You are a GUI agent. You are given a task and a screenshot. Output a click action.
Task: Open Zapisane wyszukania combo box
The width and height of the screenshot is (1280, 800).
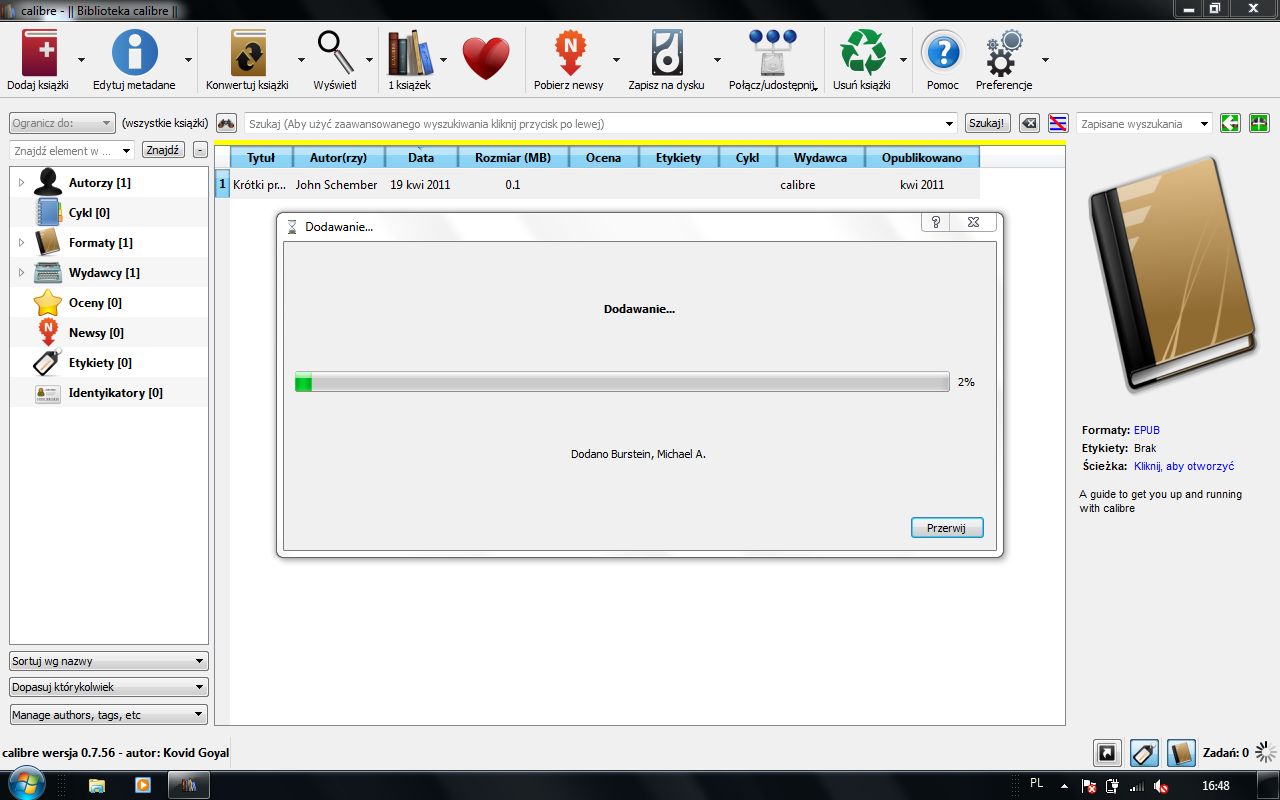pos(1144,123)
